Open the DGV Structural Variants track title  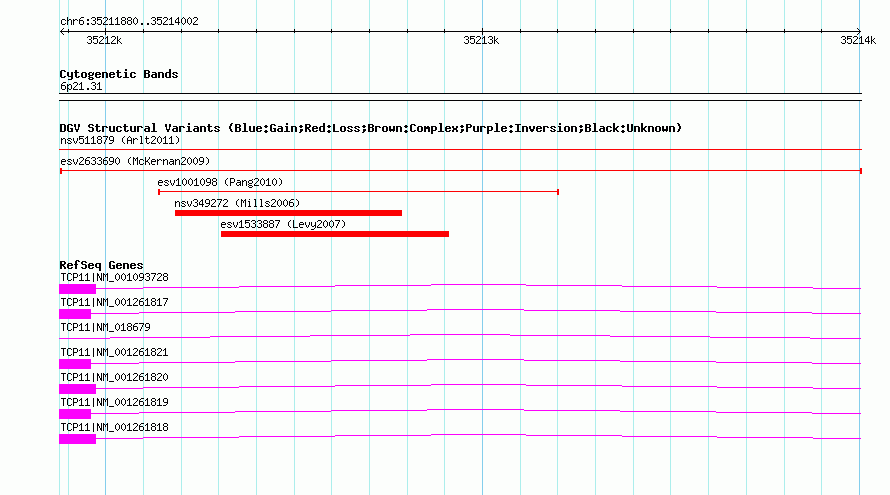pos(371,128)
